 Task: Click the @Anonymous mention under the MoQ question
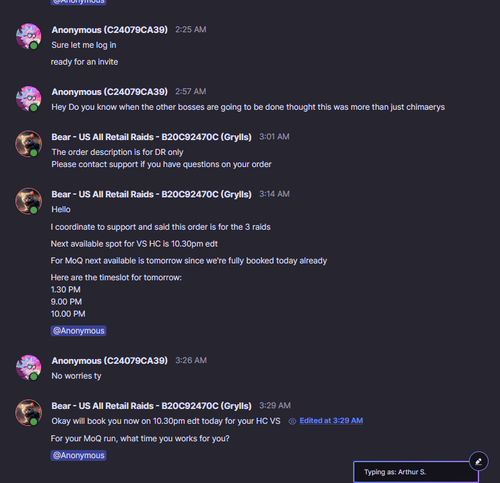click(x=79, y=455)
